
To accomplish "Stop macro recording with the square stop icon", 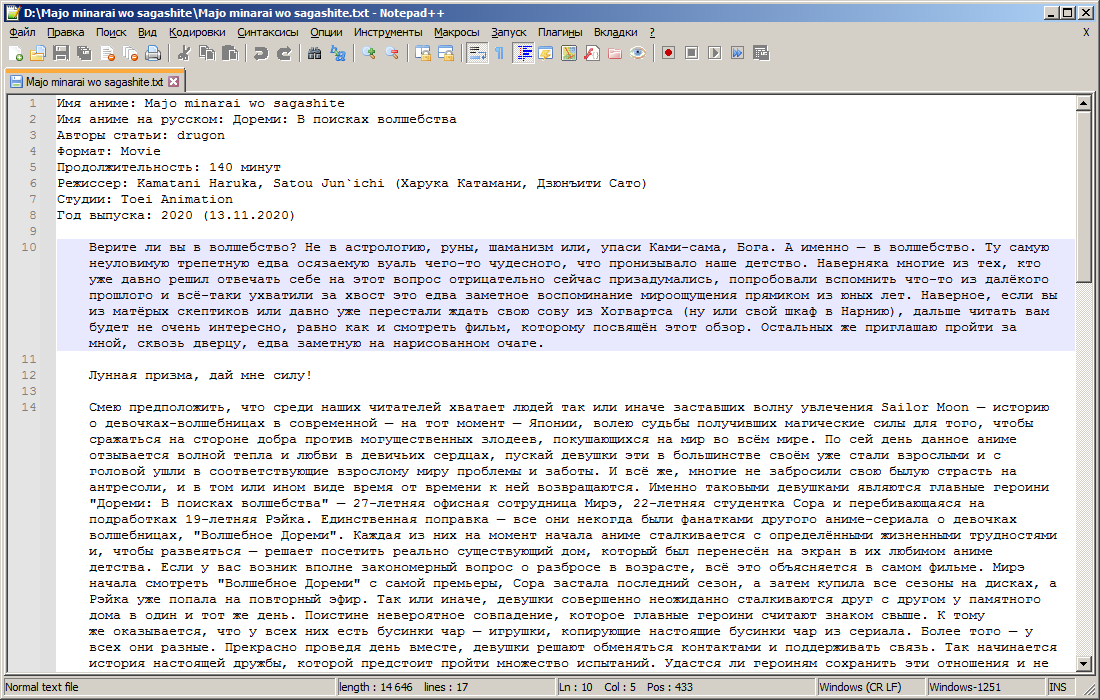I will (693, 53).
